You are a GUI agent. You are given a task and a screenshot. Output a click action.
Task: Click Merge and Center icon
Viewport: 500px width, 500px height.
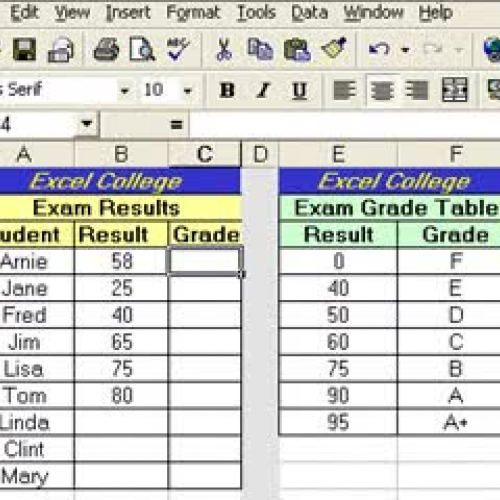pyautogui.click(x=454, y=90)
